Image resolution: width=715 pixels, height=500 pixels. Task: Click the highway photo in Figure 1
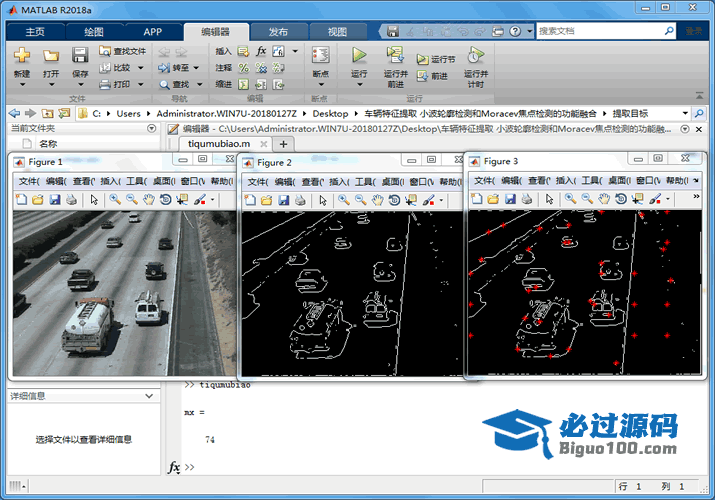point(124,293)
